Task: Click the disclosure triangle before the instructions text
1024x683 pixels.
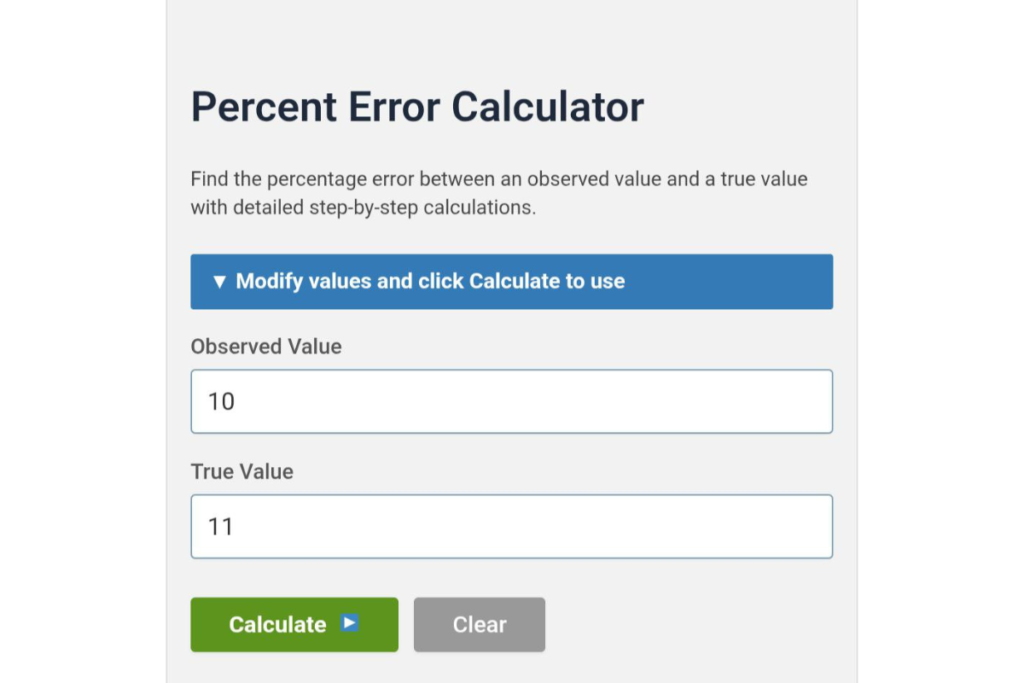Action: click(219, 281)
